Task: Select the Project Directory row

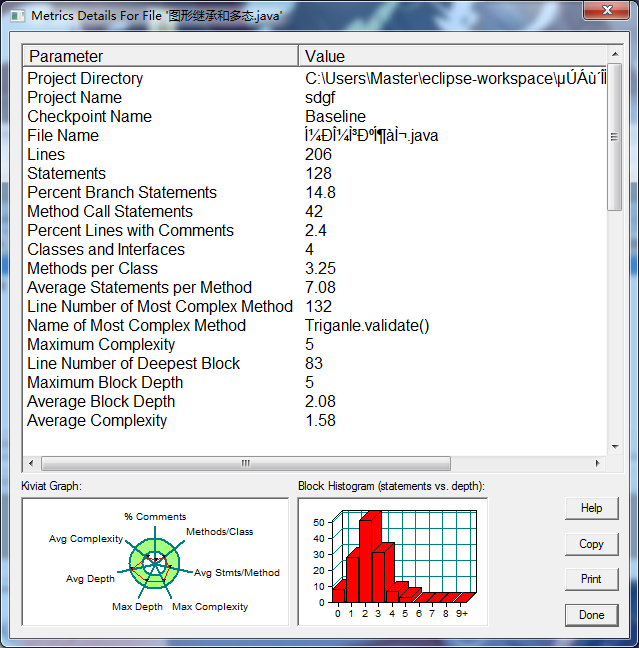Action: click(x=315, y=79)
